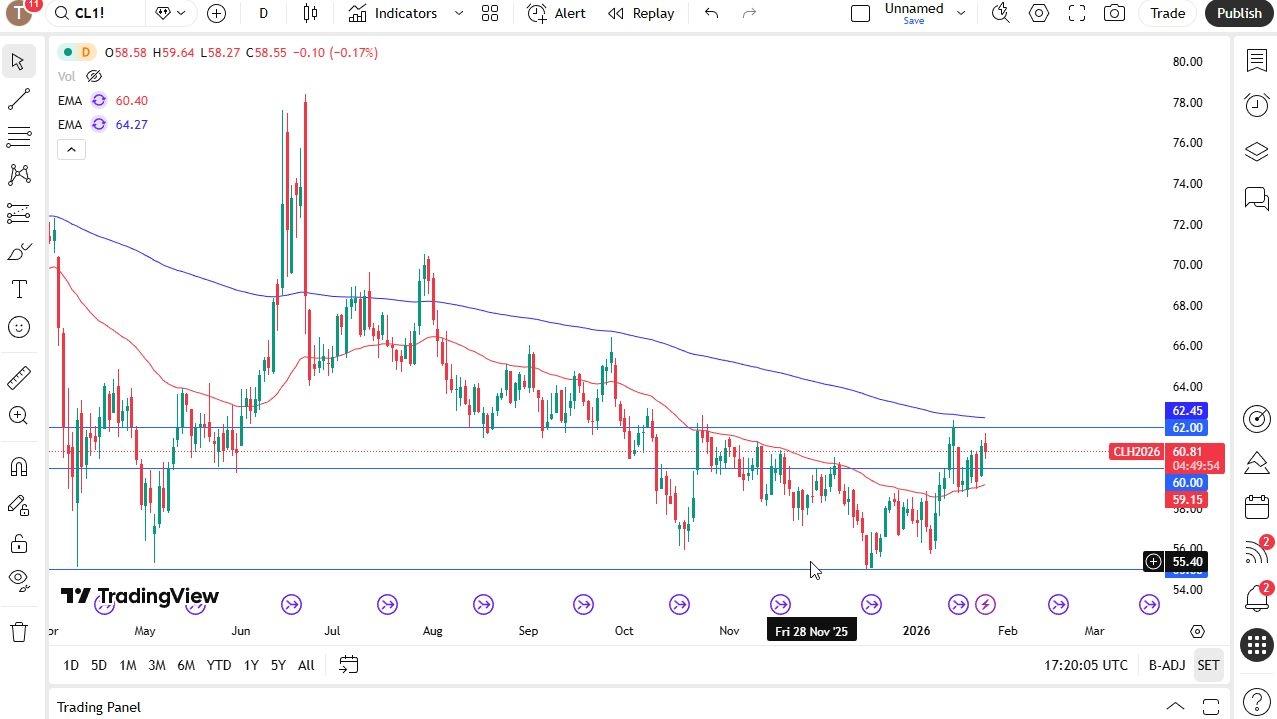1277x719 pixels.
Task: Click the Trade button
Action: [1167, 13]
